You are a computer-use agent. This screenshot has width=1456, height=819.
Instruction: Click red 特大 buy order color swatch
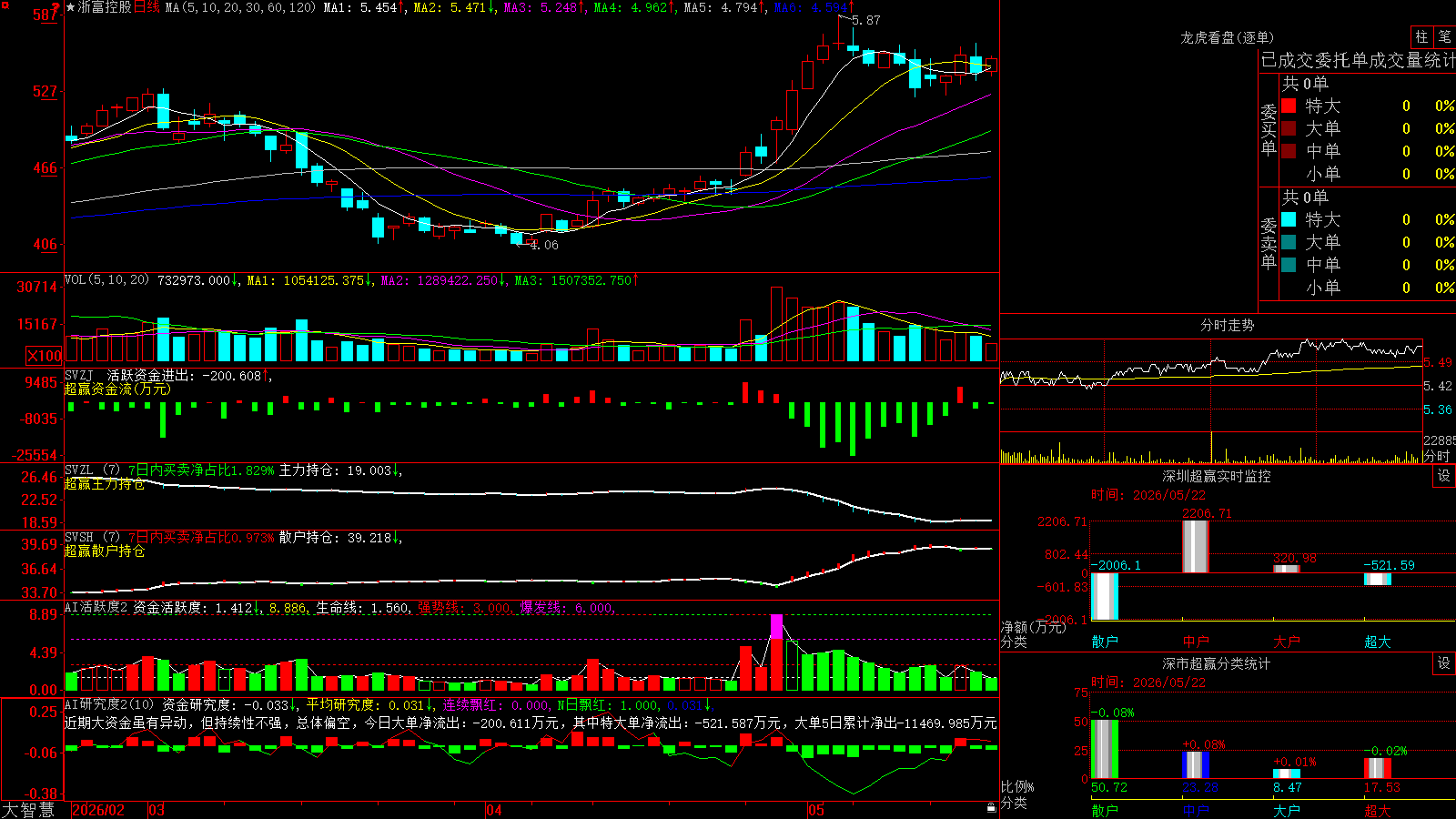point(1289,106)
